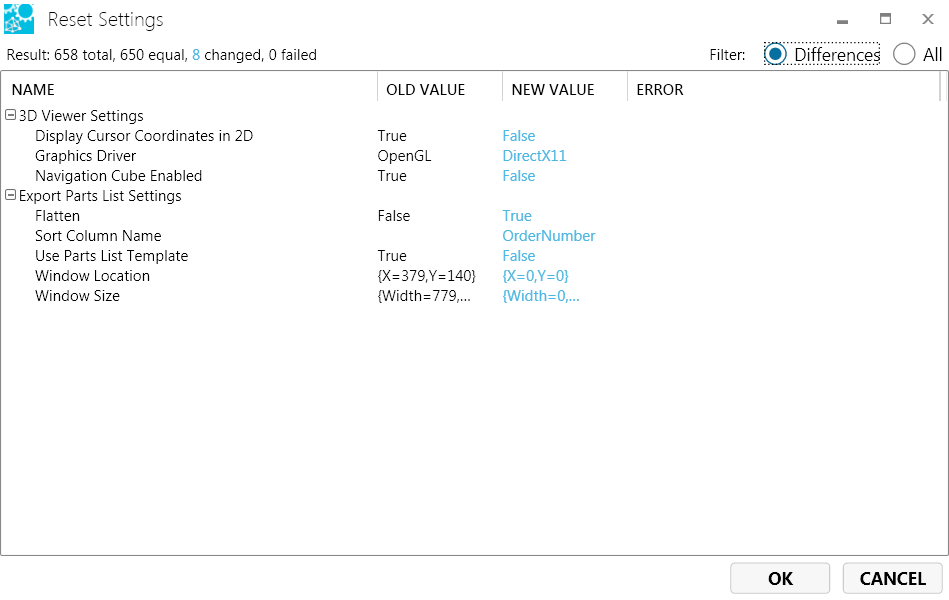Maximize the Reset Settings window

[885, 19]
